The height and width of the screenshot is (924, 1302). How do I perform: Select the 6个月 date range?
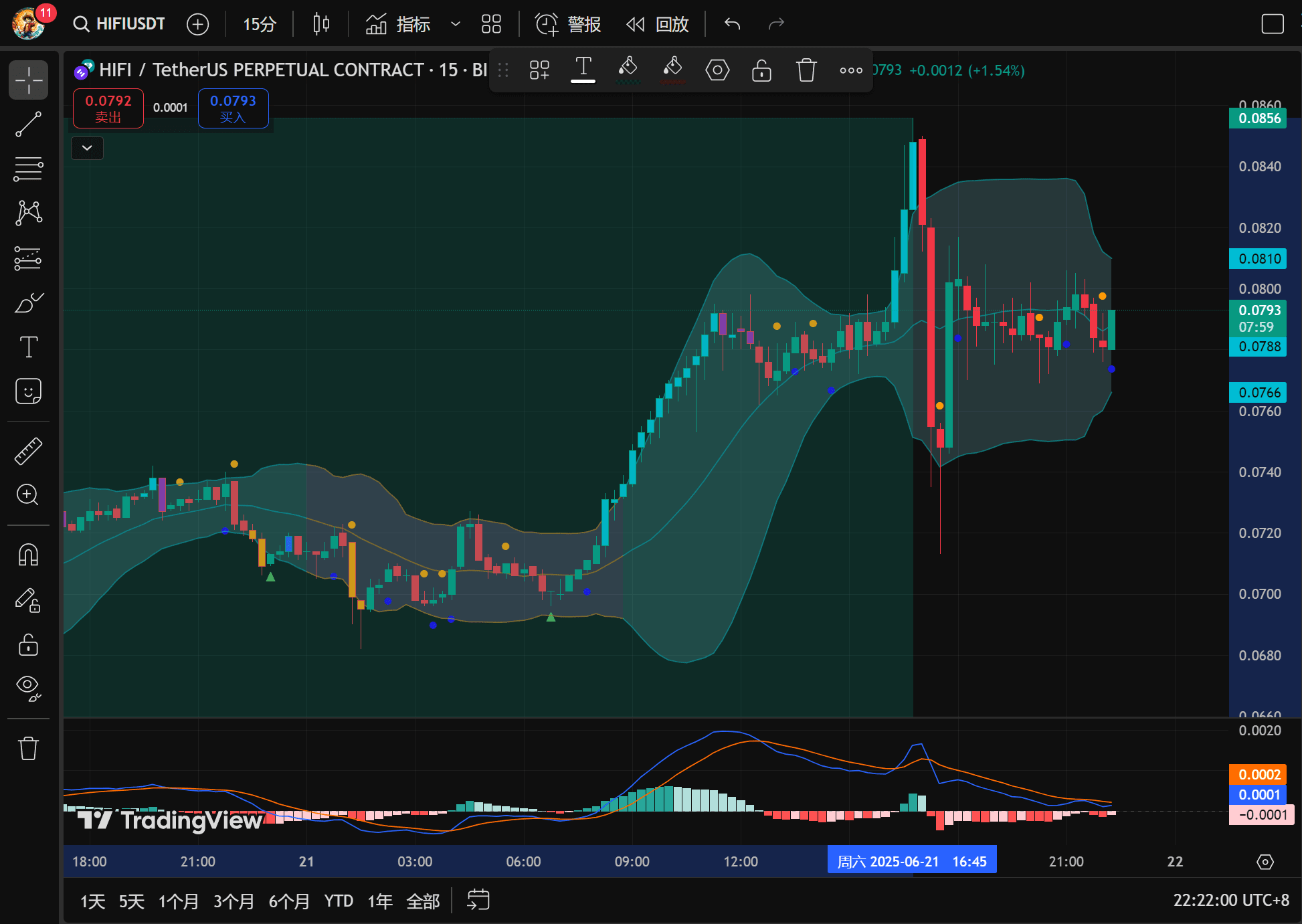290,901
